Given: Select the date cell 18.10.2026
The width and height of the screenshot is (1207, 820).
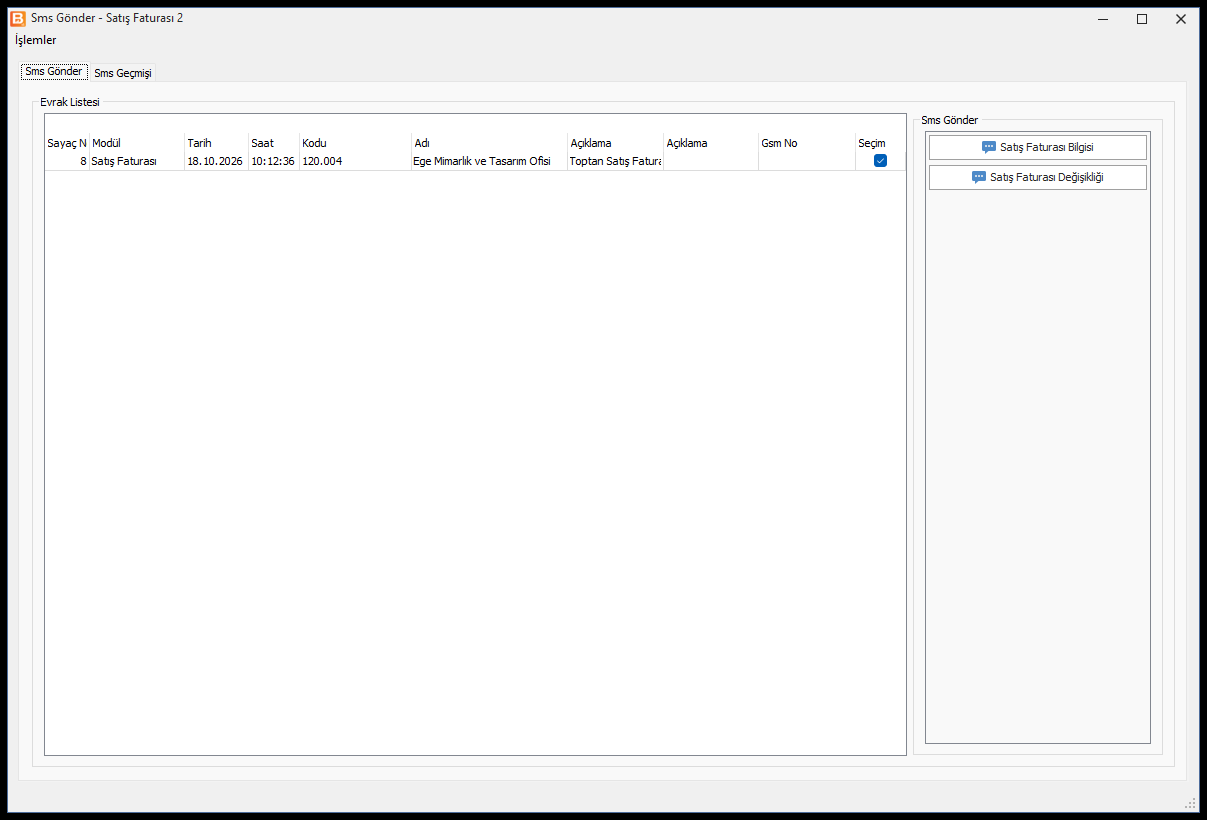Looking at the screenshot, I should pyautogui.click(x=216, y=161).
